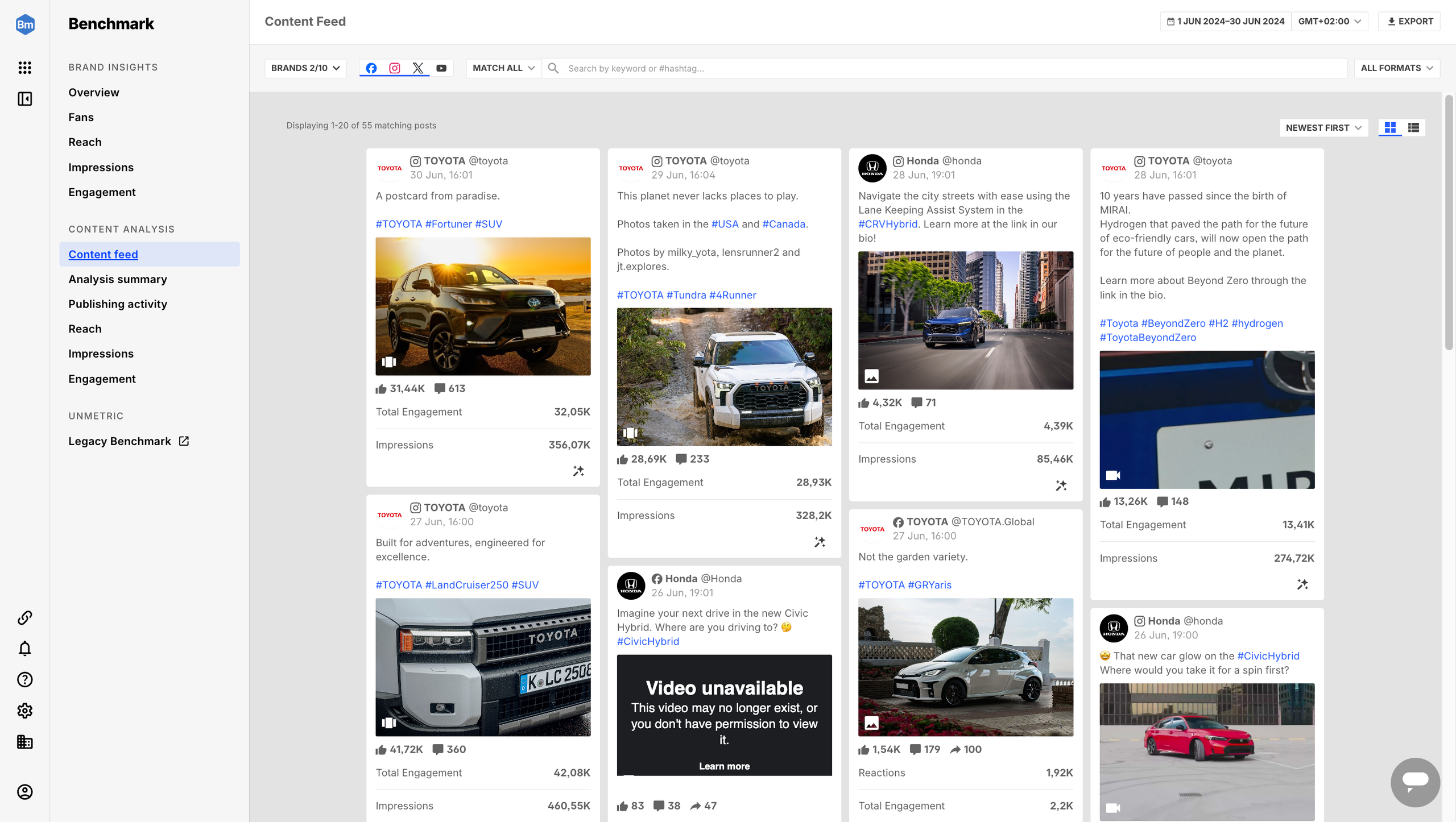1456x822 pixels.
Task: Open the chat support bubble
Action: point(1416,782)
